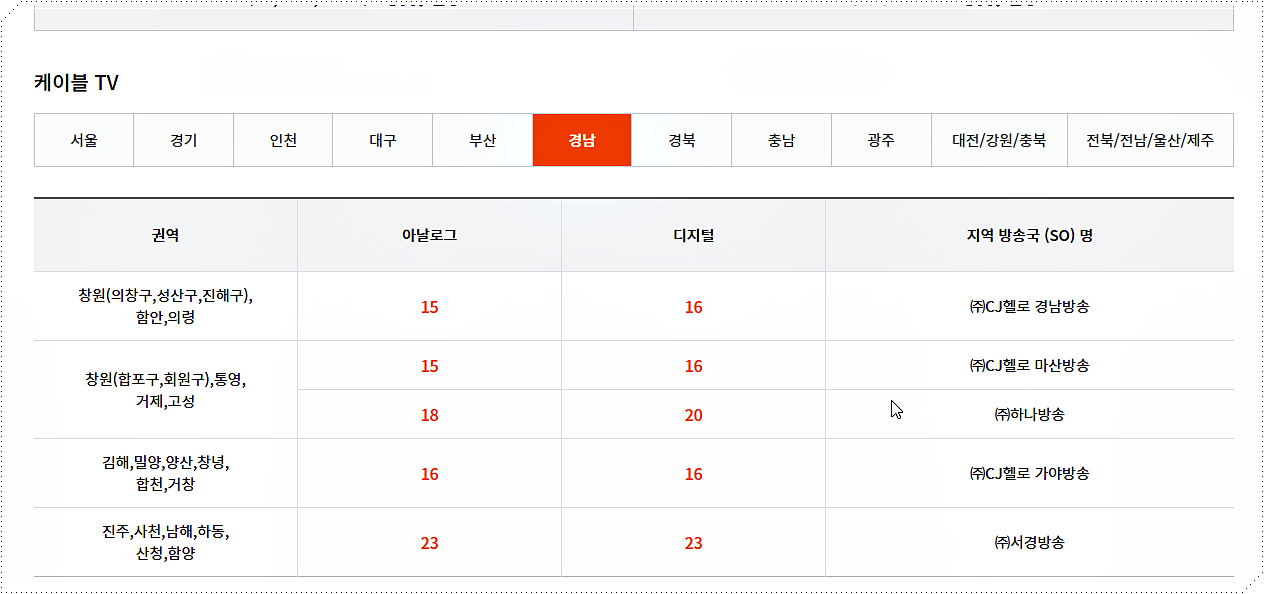The height and width of the screenshot is (594, 1264).
Task: Select the 경기 region tab
Action: (x=183, y=140)
